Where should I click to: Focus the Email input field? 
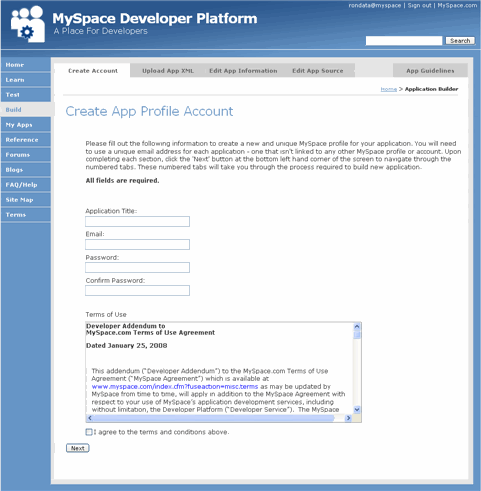(137, 244)
